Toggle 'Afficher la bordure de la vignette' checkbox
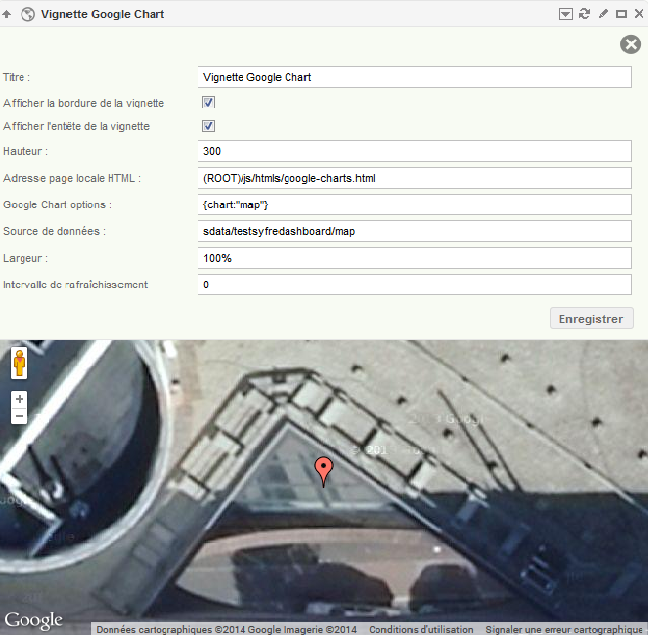 click(x=208, y=102)
